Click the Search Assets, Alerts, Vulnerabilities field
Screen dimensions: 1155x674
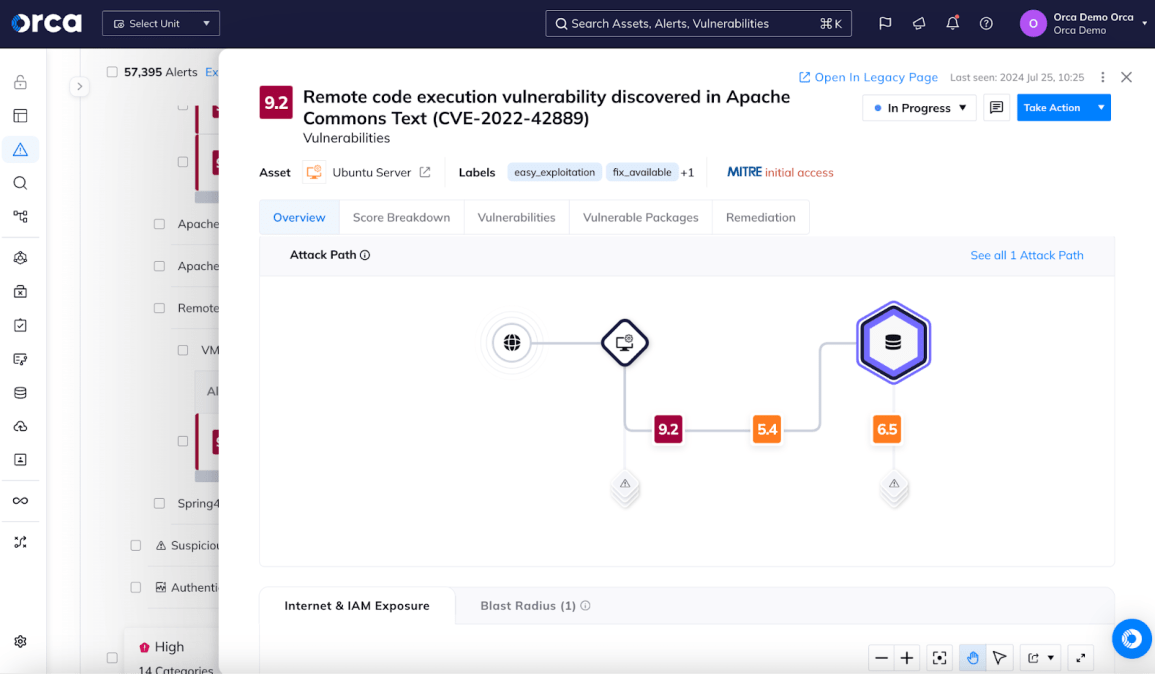click(697, 23)
